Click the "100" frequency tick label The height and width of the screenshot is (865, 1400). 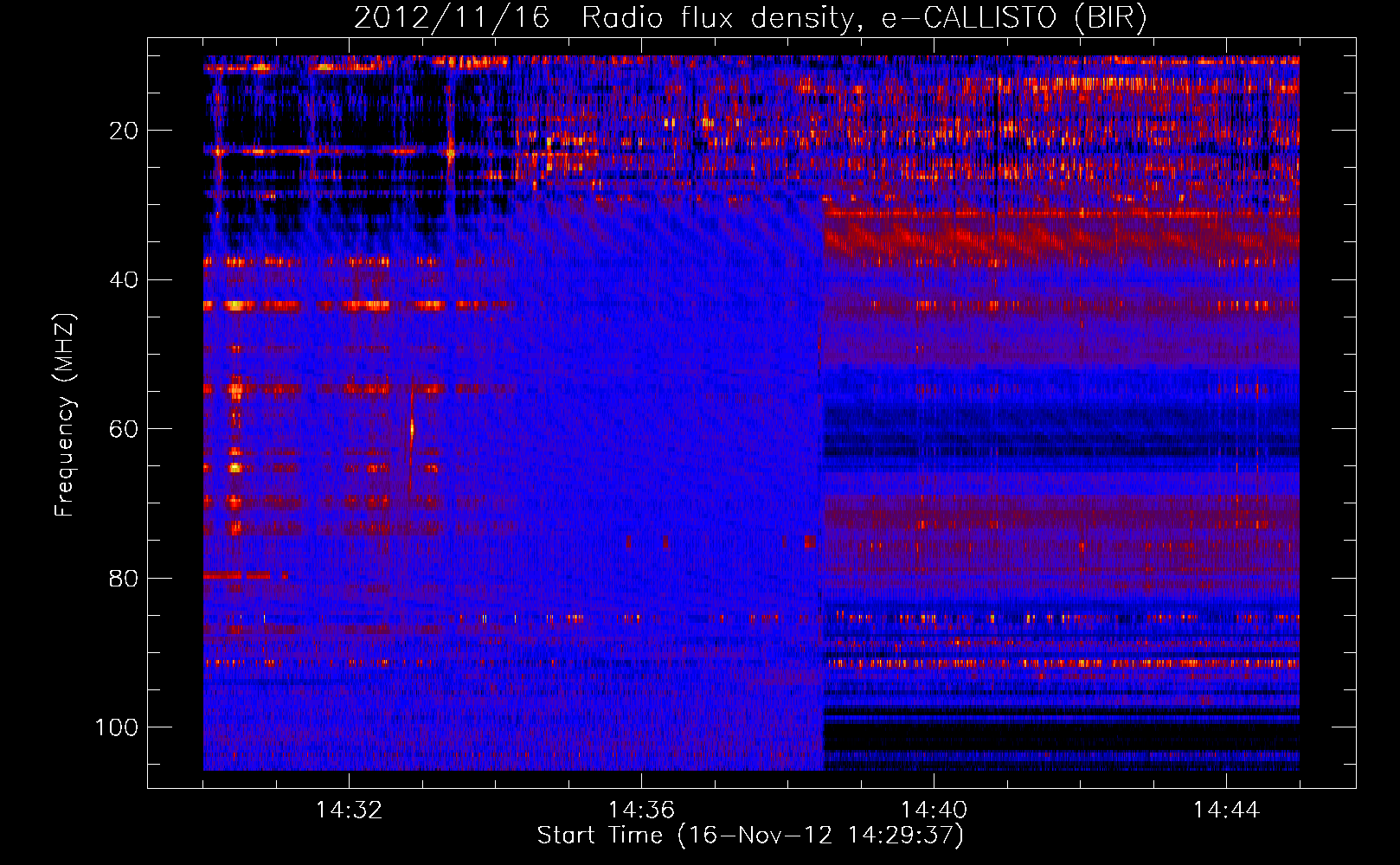coord(117,727)
